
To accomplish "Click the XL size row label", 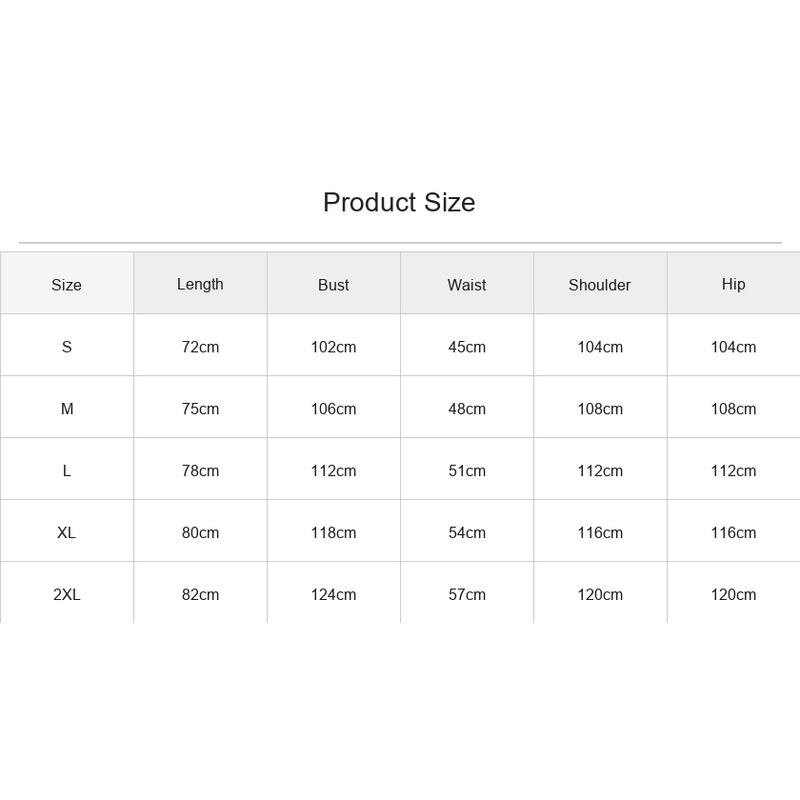I will click(x=67, y=533).
